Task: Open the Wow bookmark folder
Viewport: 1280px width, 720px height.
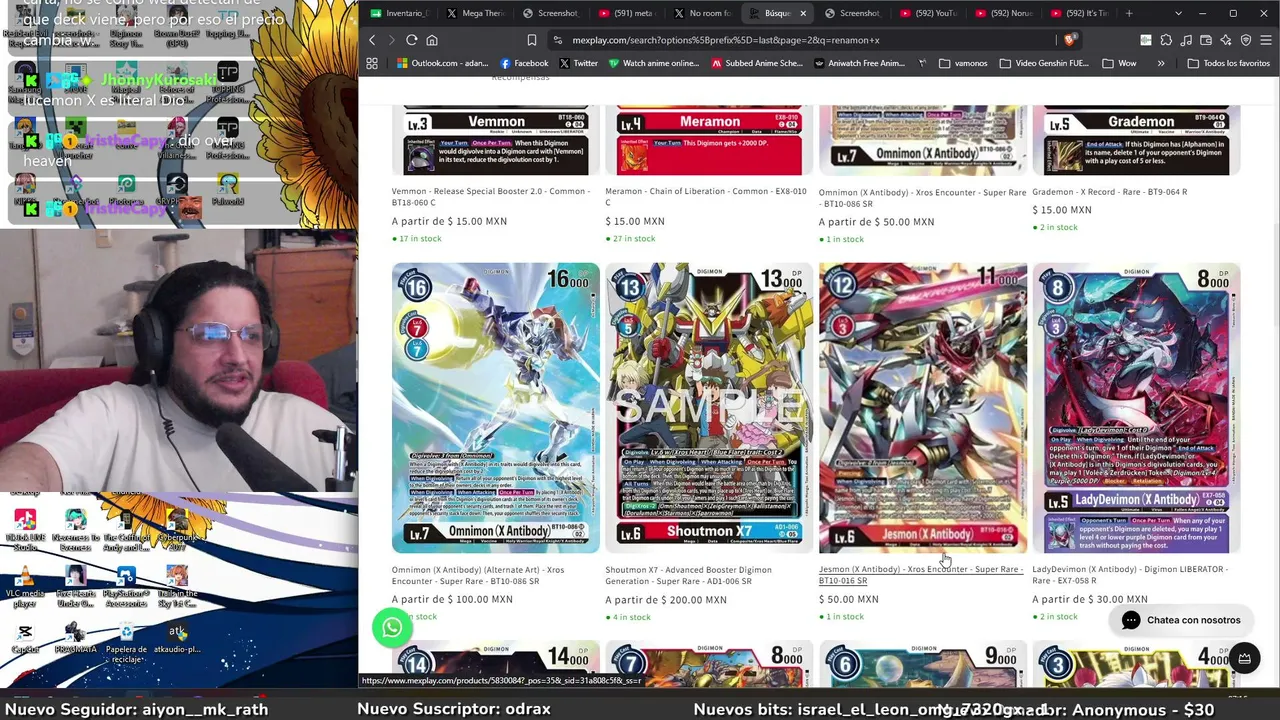Action: [1119, 63]
